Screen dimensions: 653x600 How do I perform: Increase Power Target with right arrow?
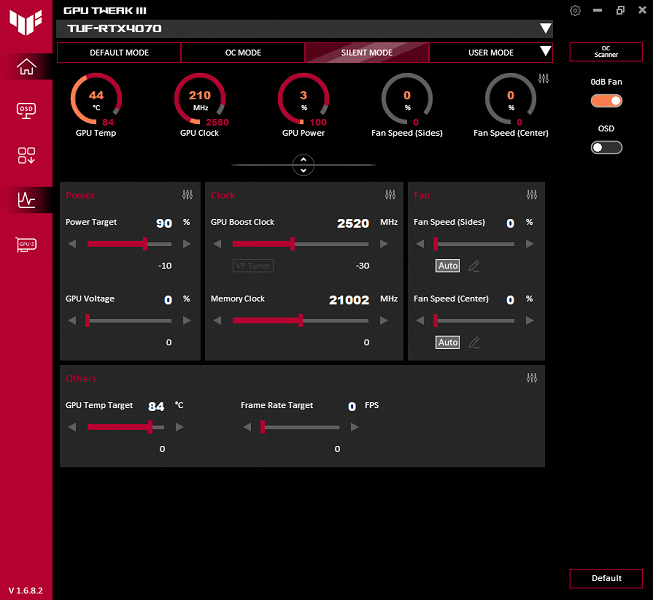tap(187, 244)
